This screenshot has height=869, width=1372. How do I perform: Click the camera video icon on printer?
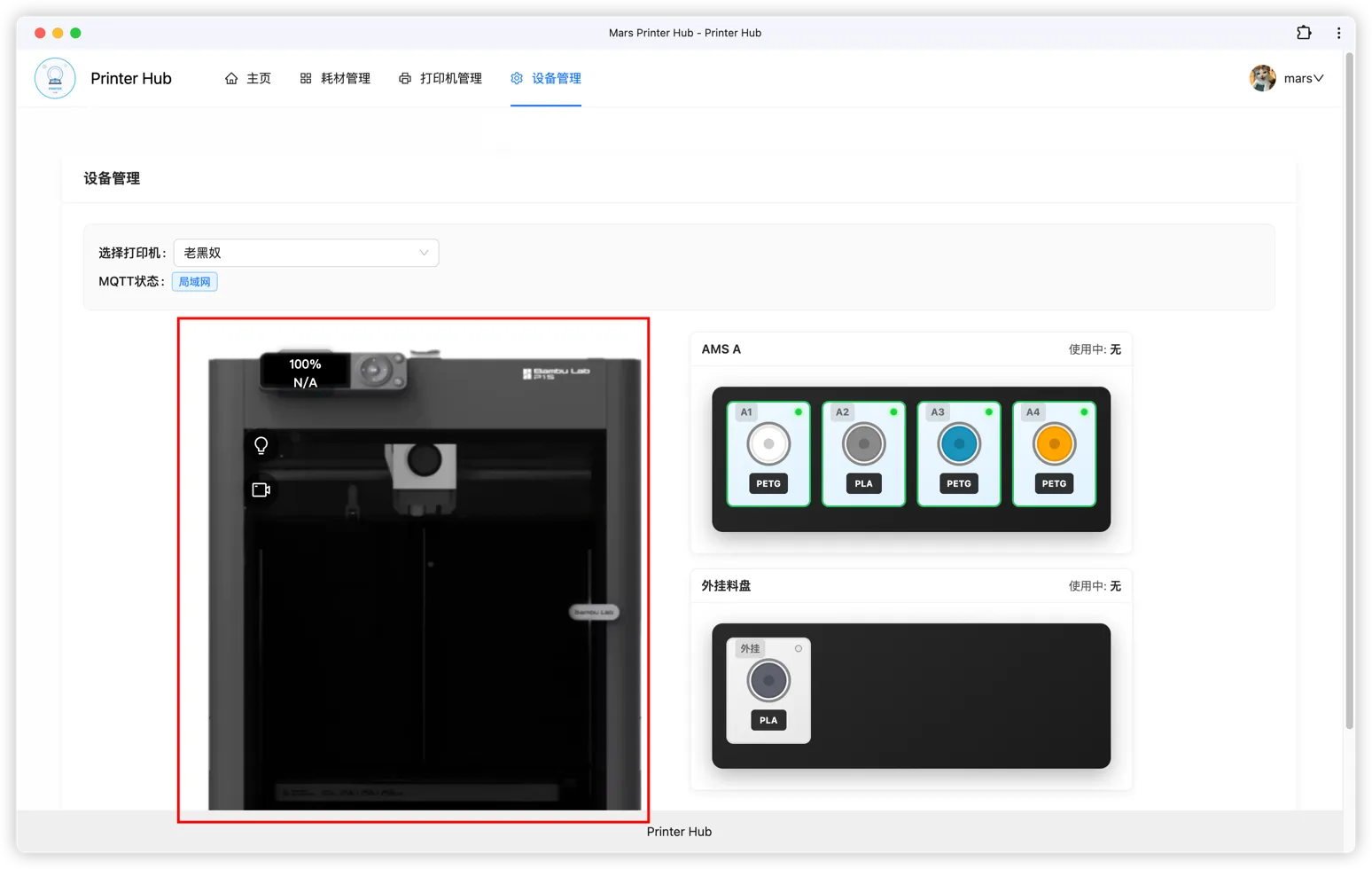click(x=261, y=489)
